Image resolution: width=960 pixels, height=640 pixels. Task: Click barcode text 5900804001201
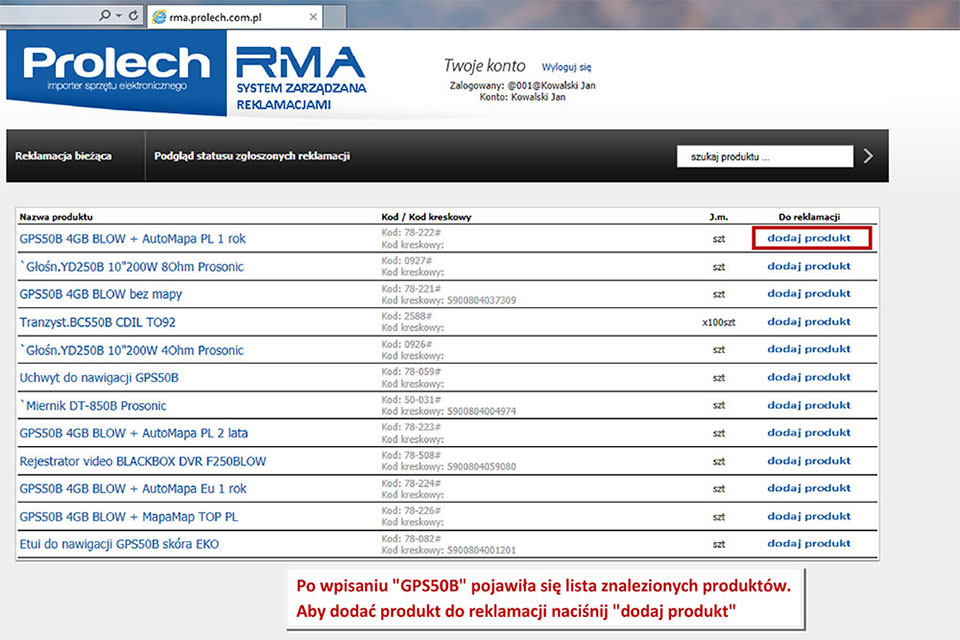[481, 550]
